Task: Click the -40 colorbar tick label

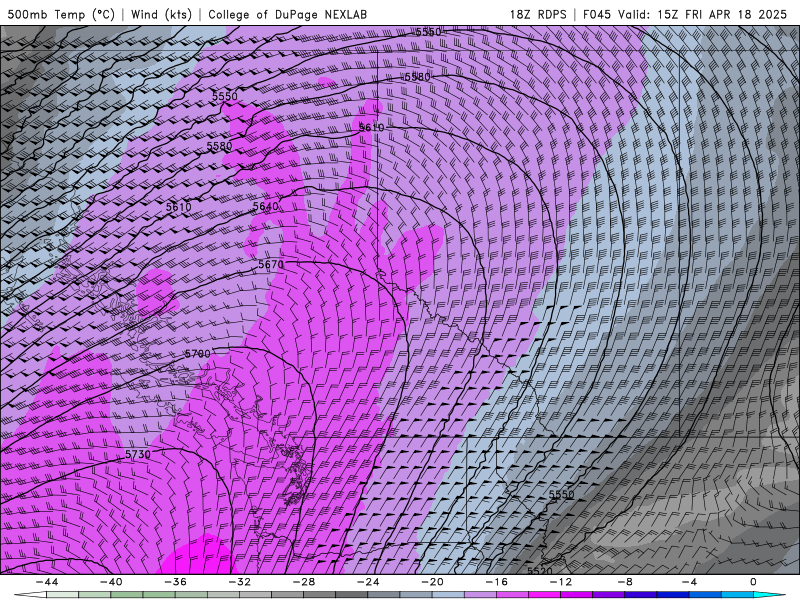Action: coord(111,582)
